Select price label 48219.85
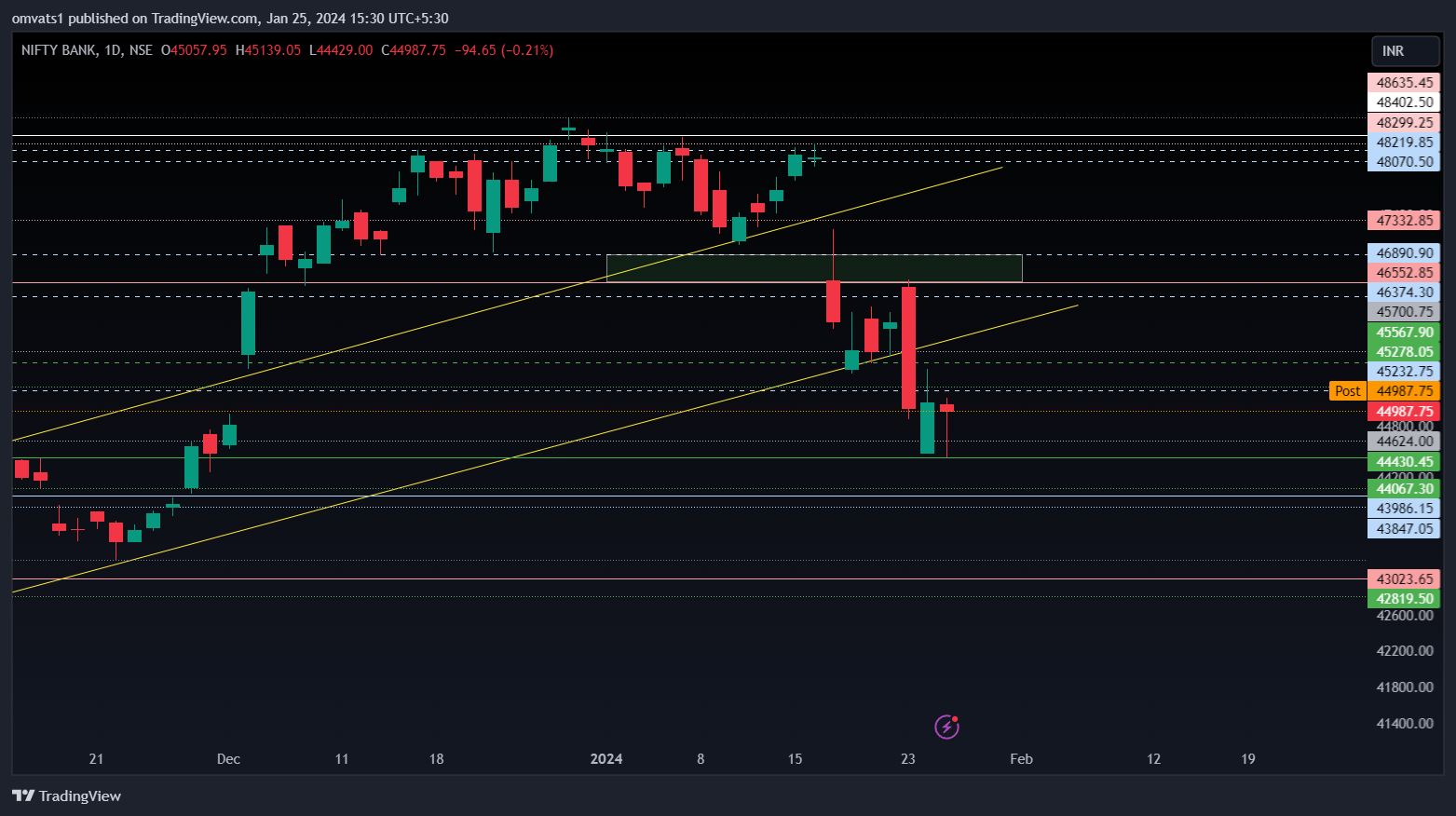Image resolution: width=1456 pixels, height=816 pixels. (1404, 143)
